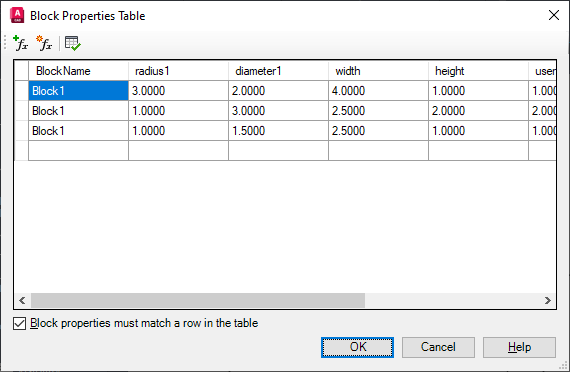This screenshot has height=372, width=570.
Task: Select the BlockName column header
Action: pos(78,71)
